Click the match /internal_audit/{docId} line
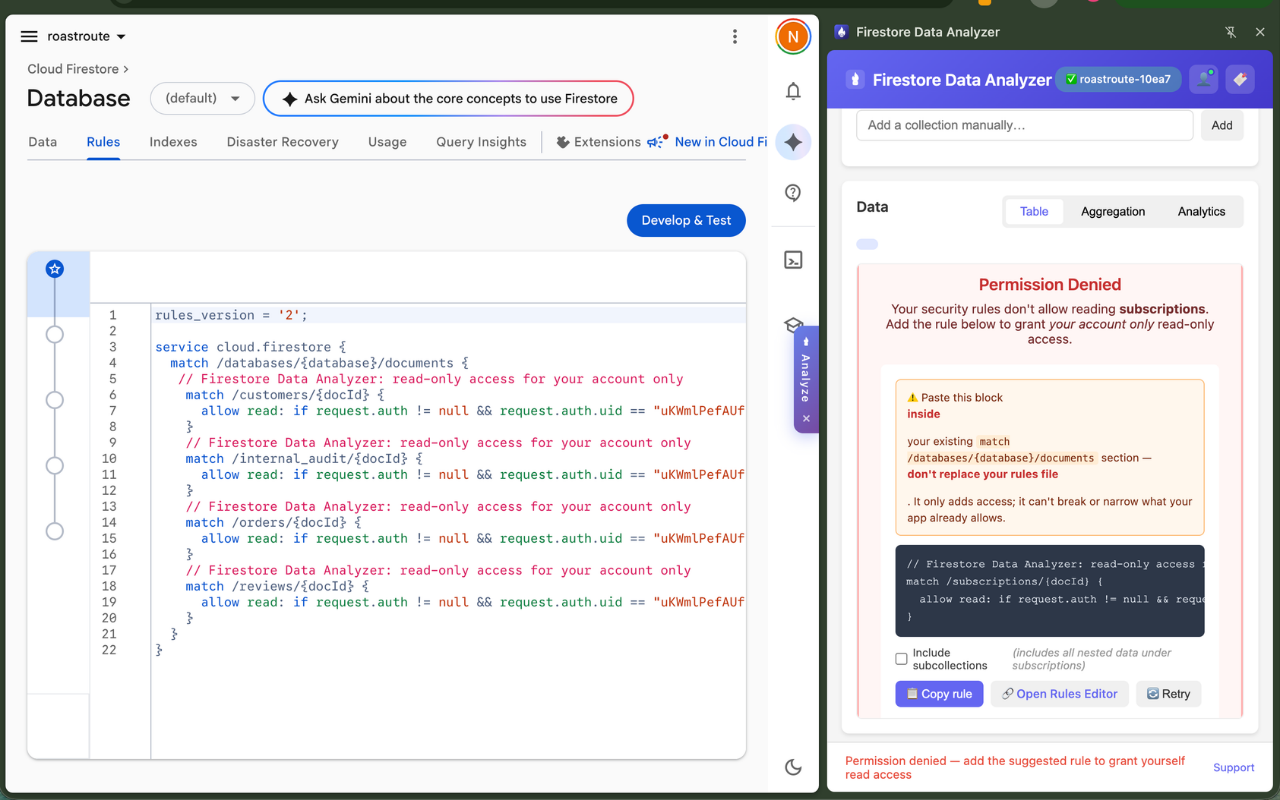The width and height of the screenshot is (1280, 800). point(304,459)
